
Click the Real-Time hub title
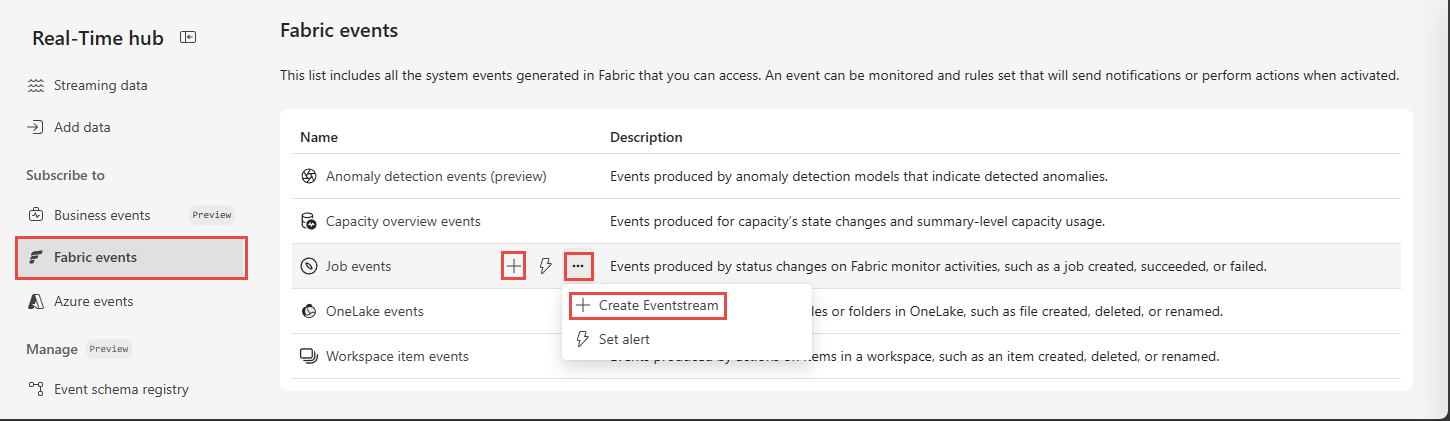98,38
